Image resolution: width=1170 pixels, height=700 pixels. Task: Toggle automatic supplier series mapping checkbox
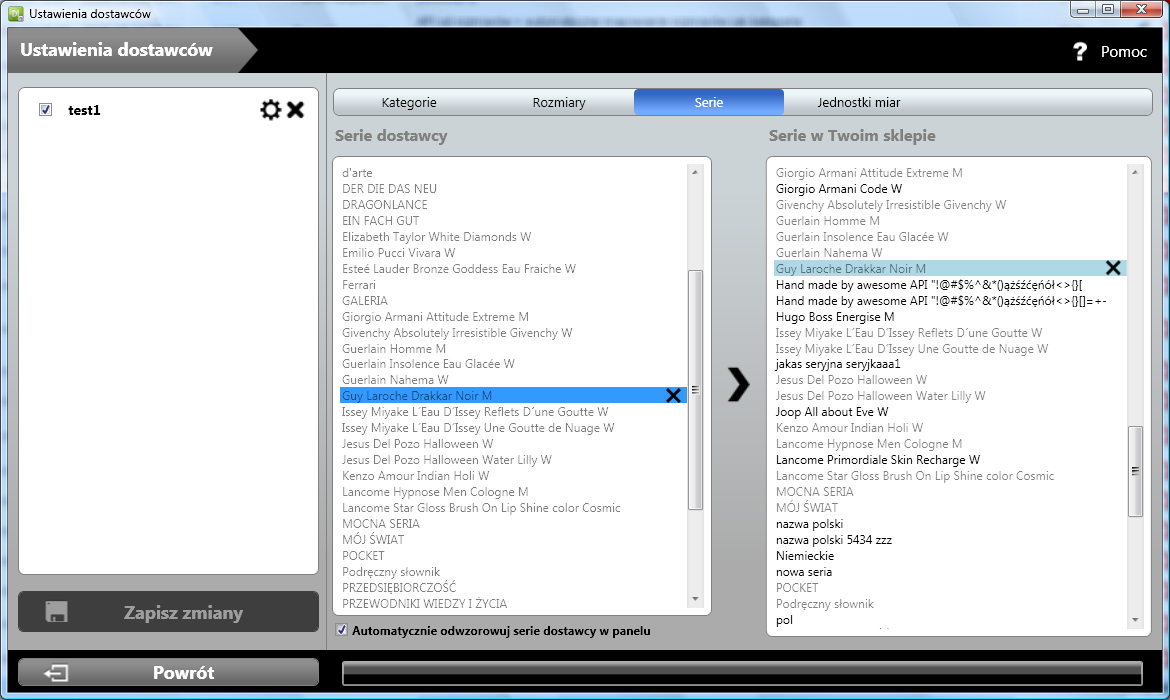coord(342,631)
